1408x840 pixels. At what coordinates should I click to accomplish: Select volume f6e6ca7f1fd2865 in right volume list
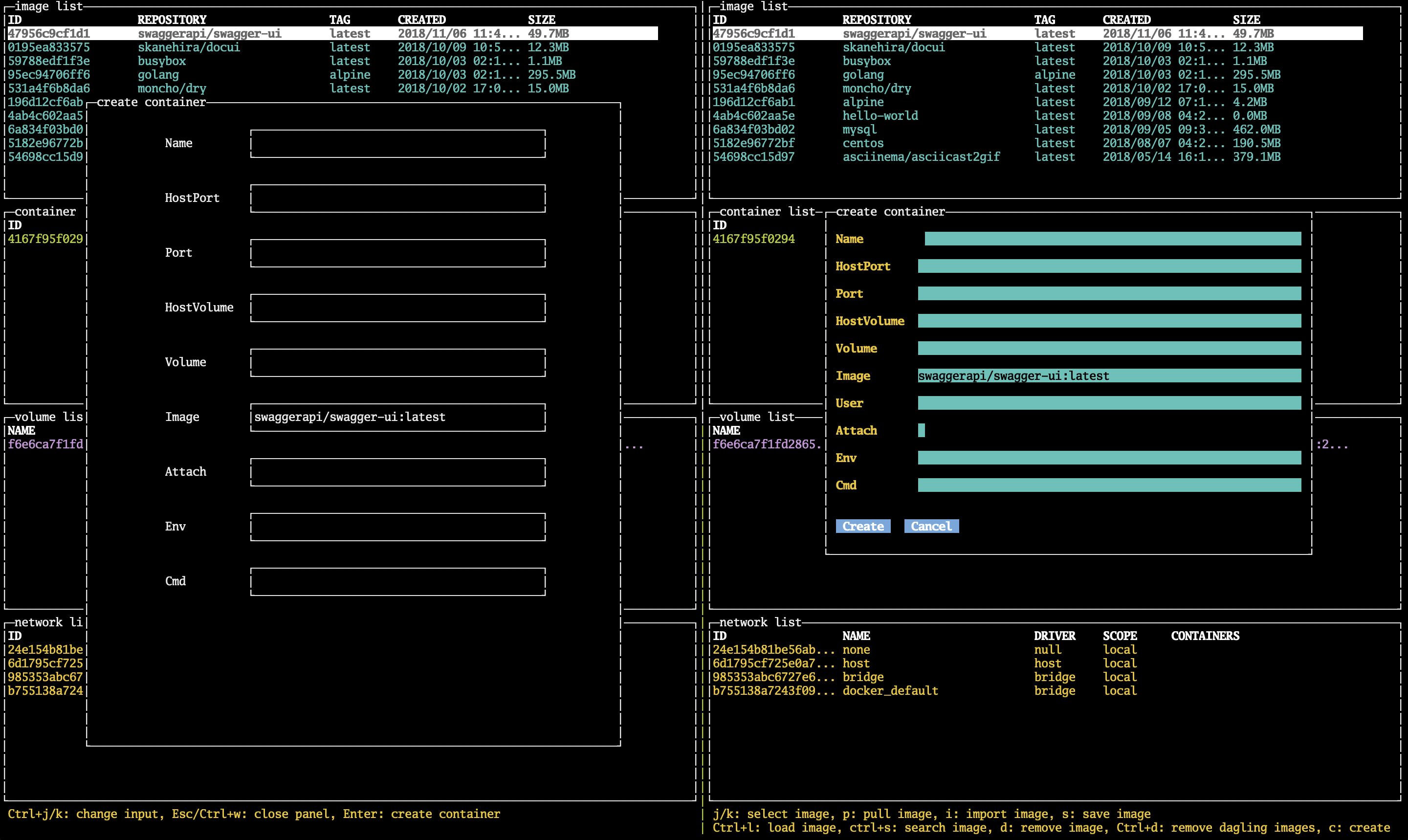(767, 444)
